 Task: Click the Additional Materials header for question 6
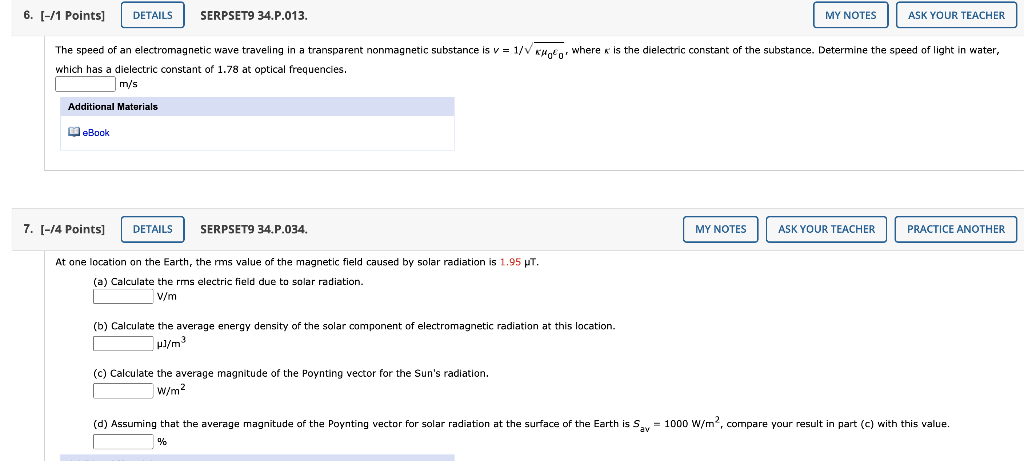pos(257,106)
